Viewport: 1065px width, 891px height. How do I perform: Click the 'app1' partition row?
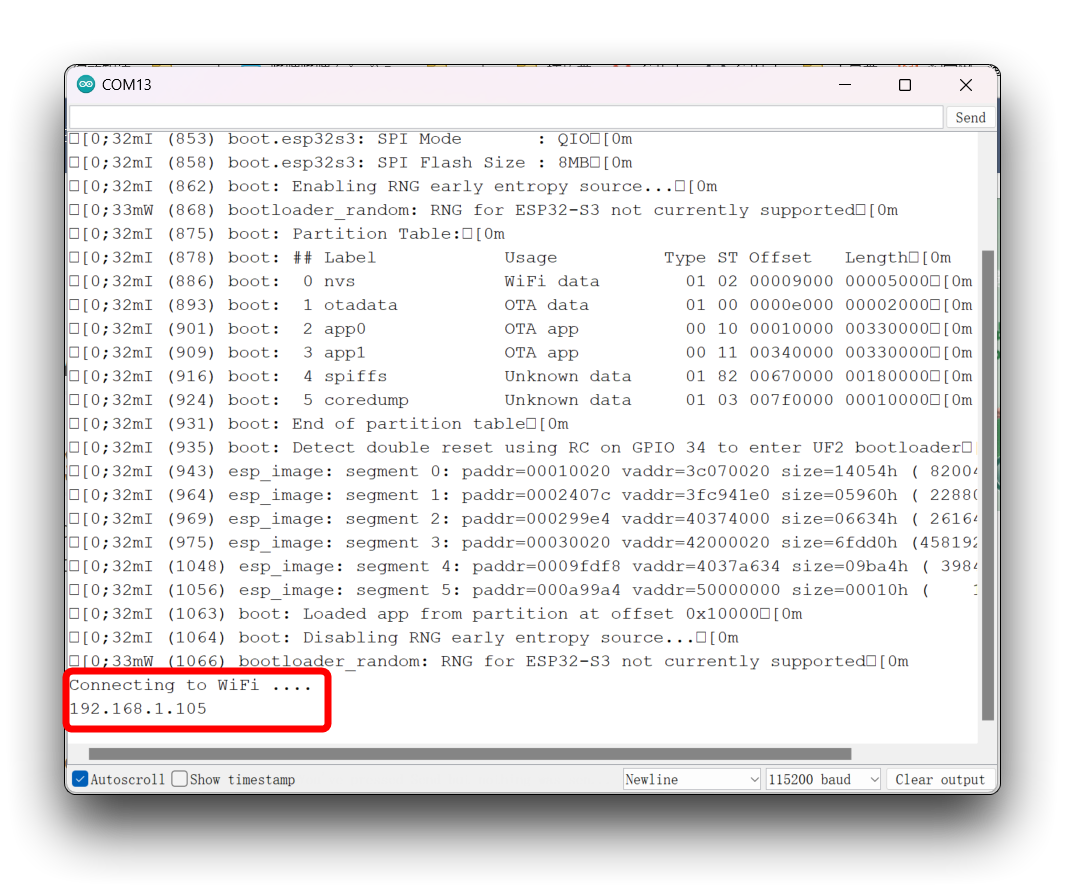[521, 352]
